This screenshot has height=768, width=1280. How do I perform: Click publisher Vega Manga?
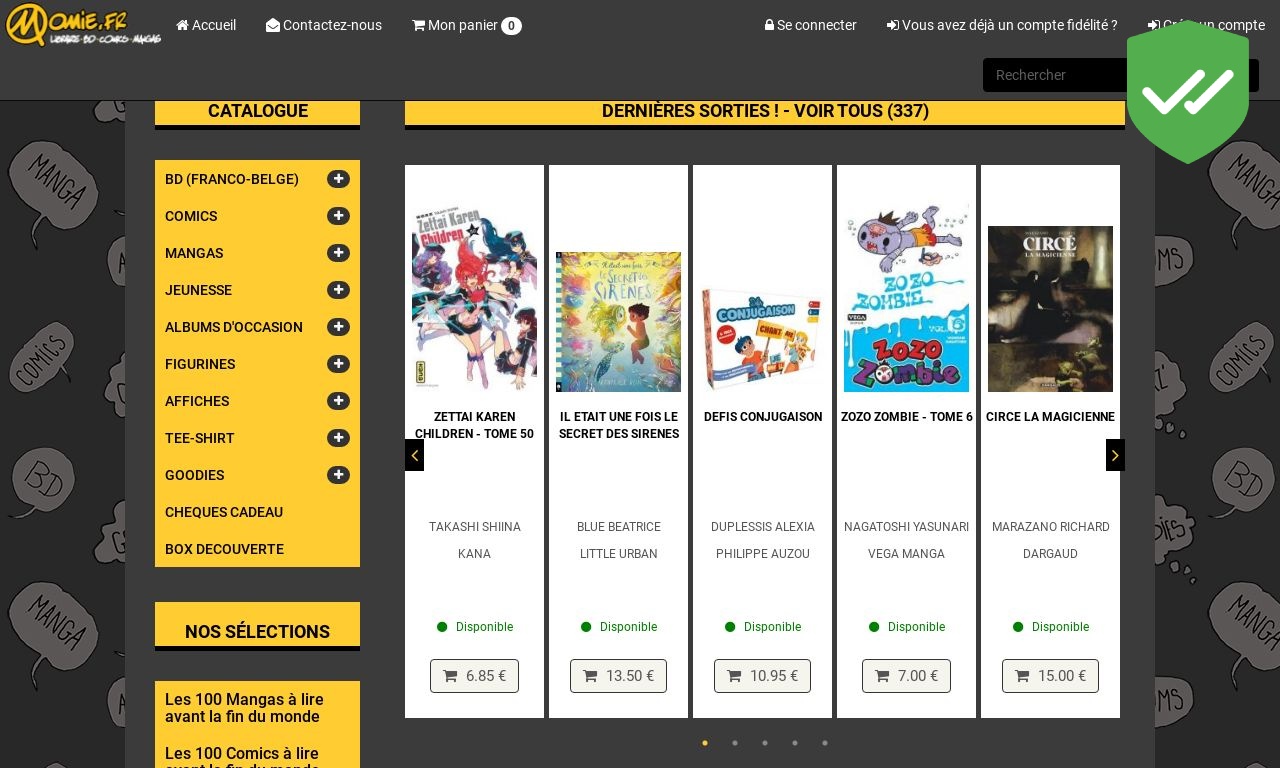907,554
